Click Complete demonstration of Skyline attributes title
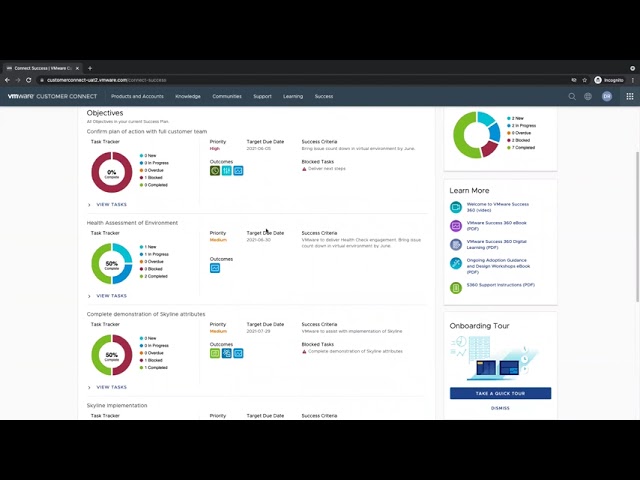 [x=146, y=314]
